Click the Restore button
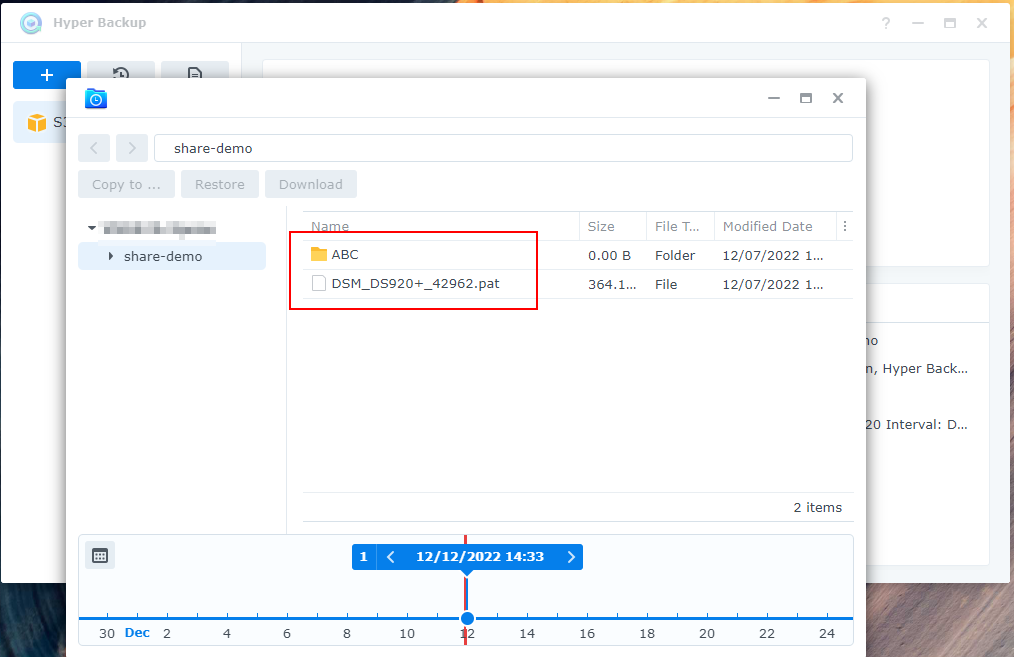The width and height of the screenshot is (1014, 657). pos(220,184)
